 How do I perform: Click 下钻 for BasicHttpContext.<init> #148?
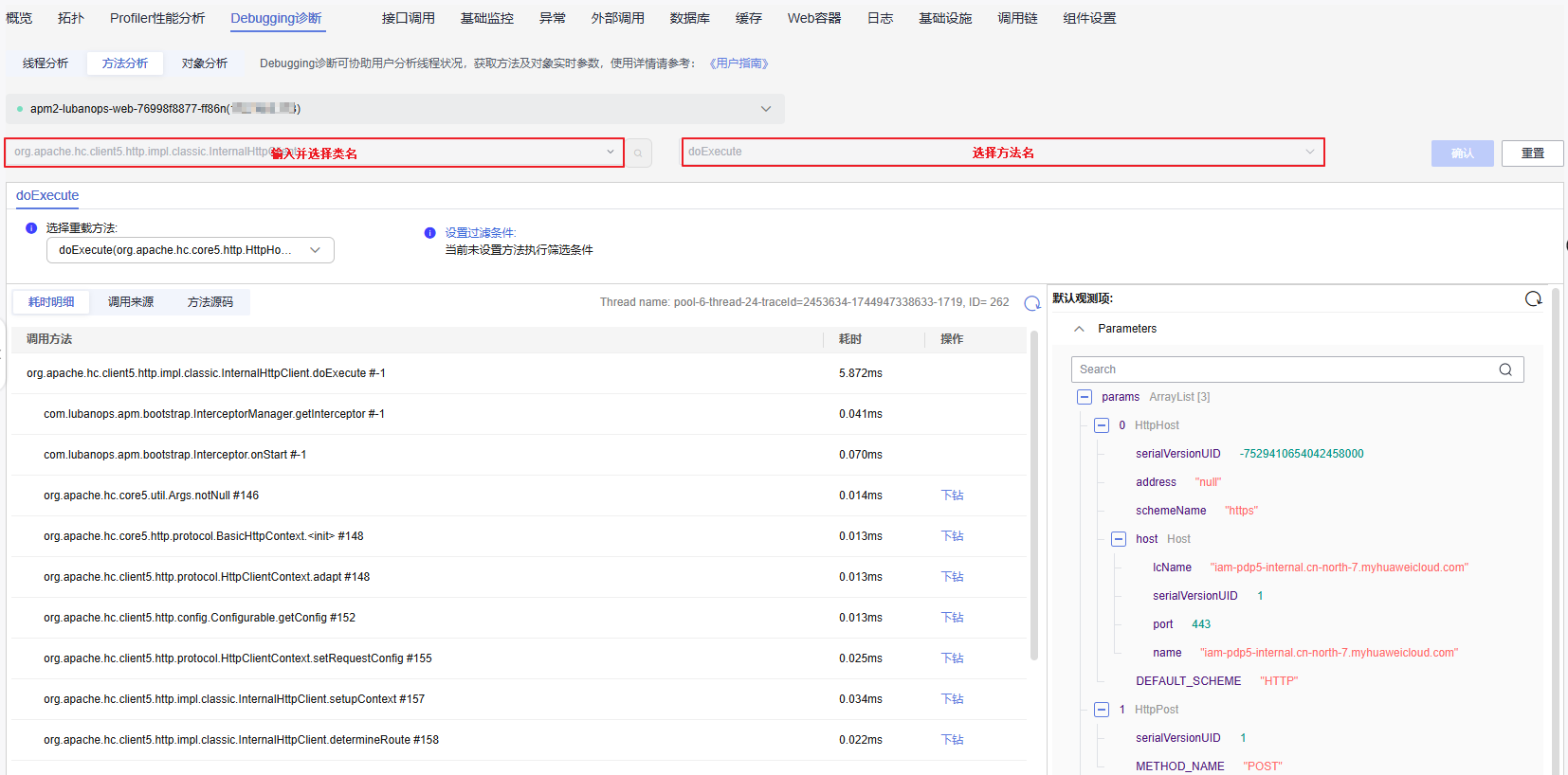[952, 536]
